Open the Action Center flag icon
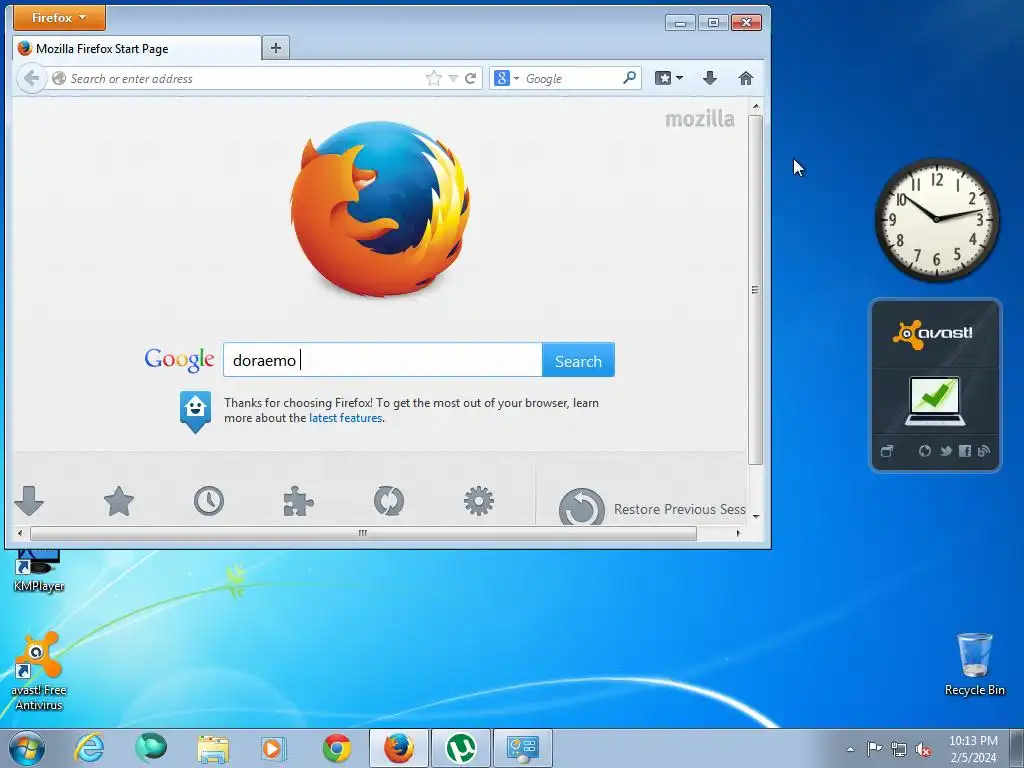 coord(874,748)
